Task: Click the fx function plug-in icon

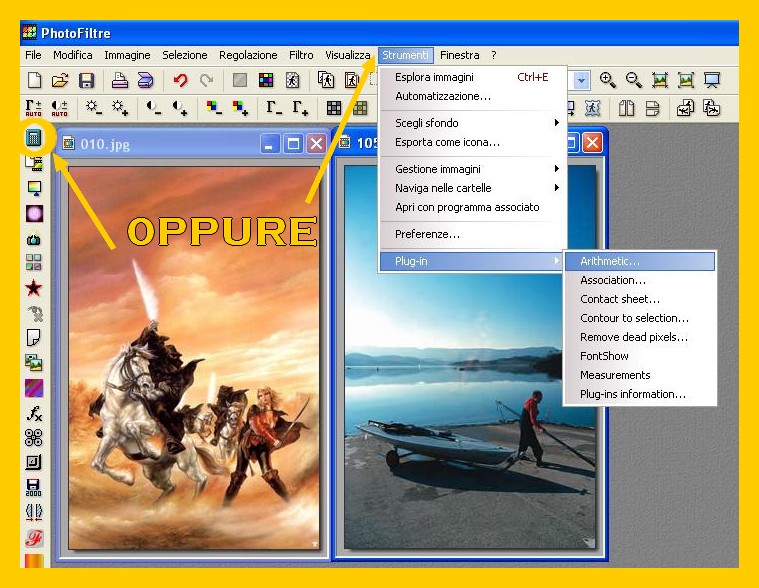Action: (34, 413)
